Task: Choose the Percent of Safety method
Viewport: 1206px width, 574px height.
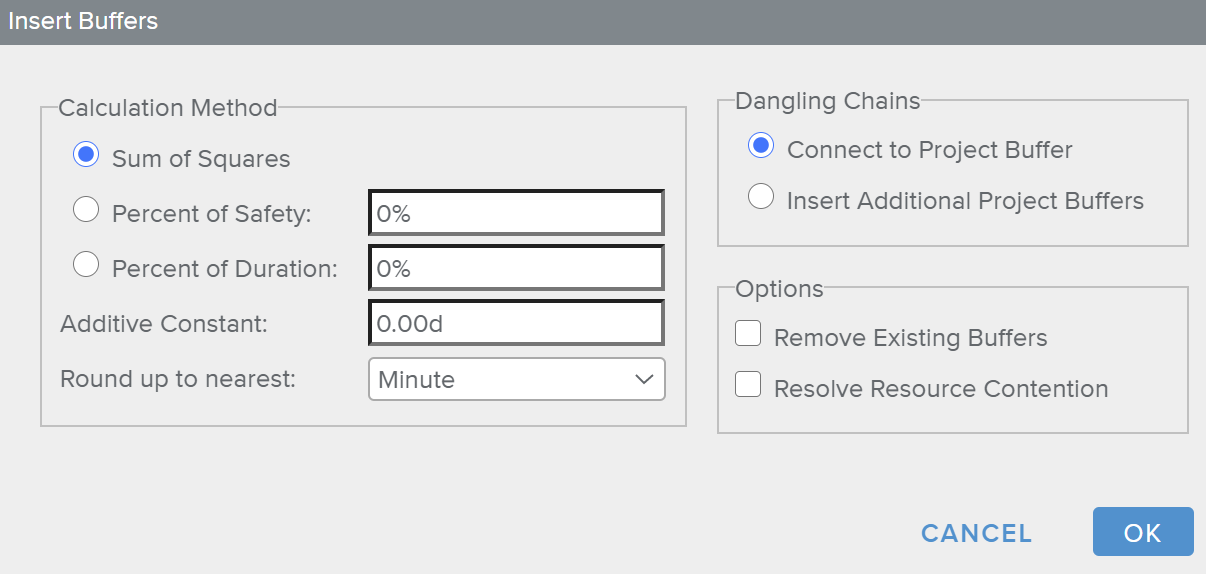Action: click(87, 210)
